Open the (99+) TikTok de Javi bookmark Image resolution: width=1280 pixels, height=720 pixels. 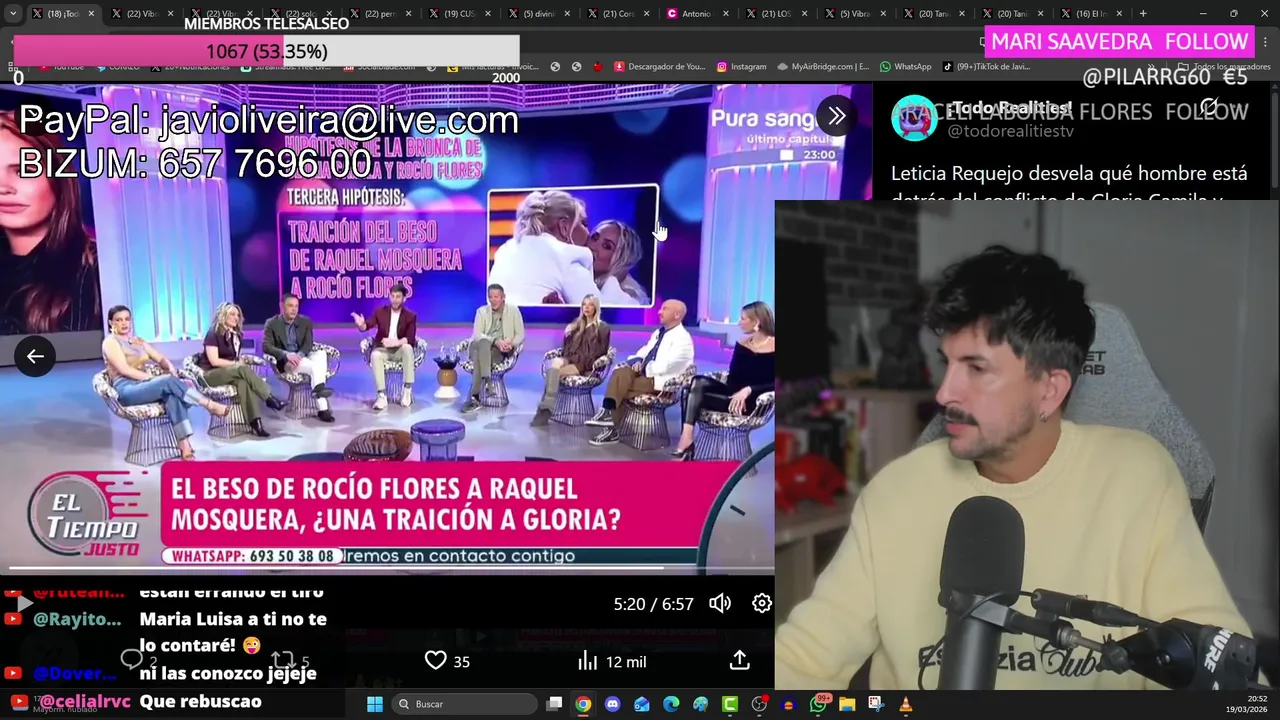coord(986,67)
